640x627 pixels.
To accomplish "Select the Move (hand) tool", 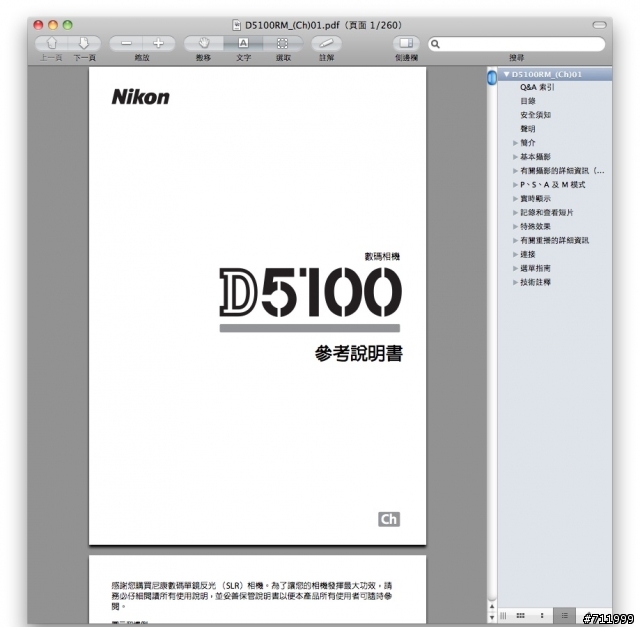I will (204, 43).
